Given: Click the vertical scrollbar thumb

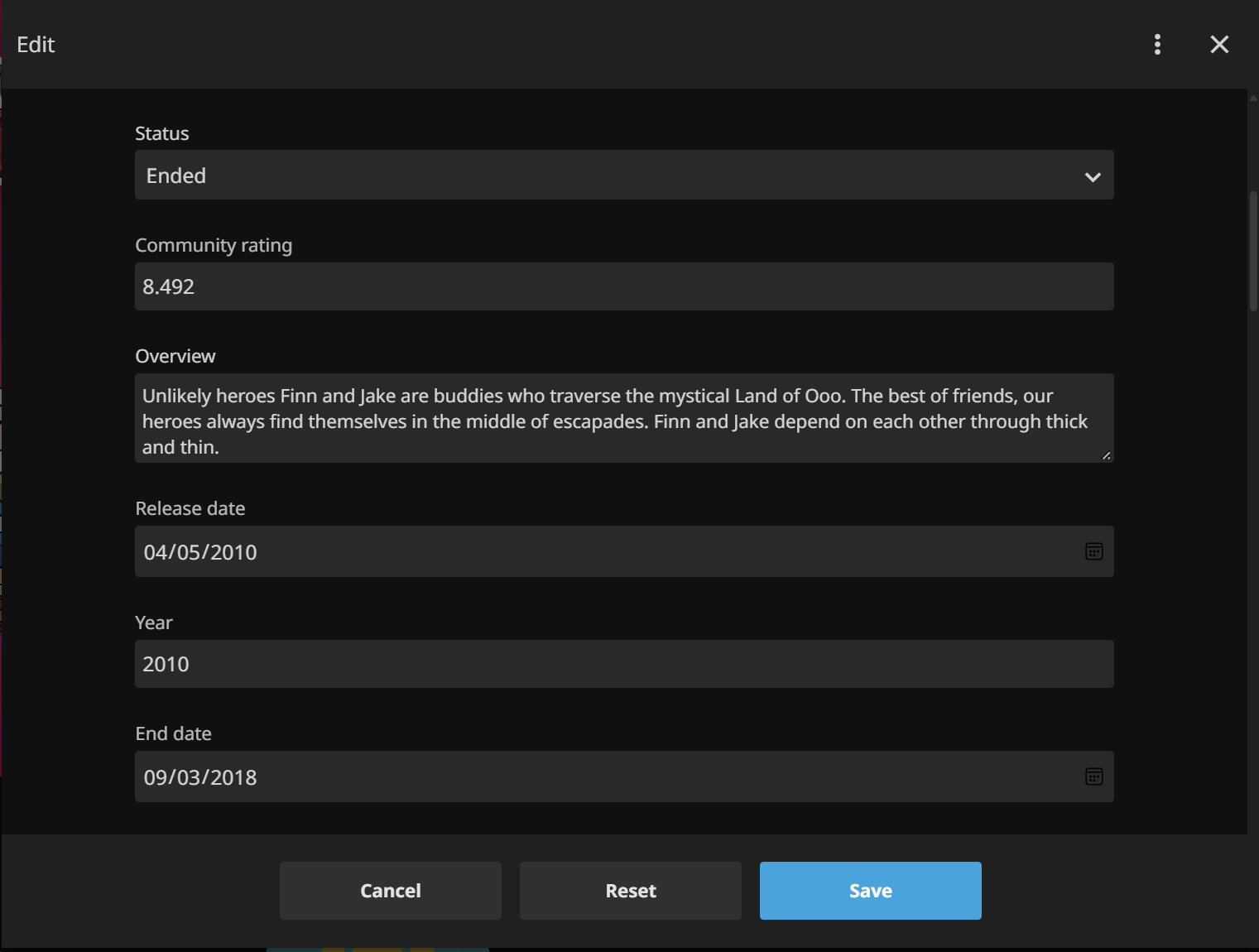Looking at the screenshot, I should [x=1253, y=251].
